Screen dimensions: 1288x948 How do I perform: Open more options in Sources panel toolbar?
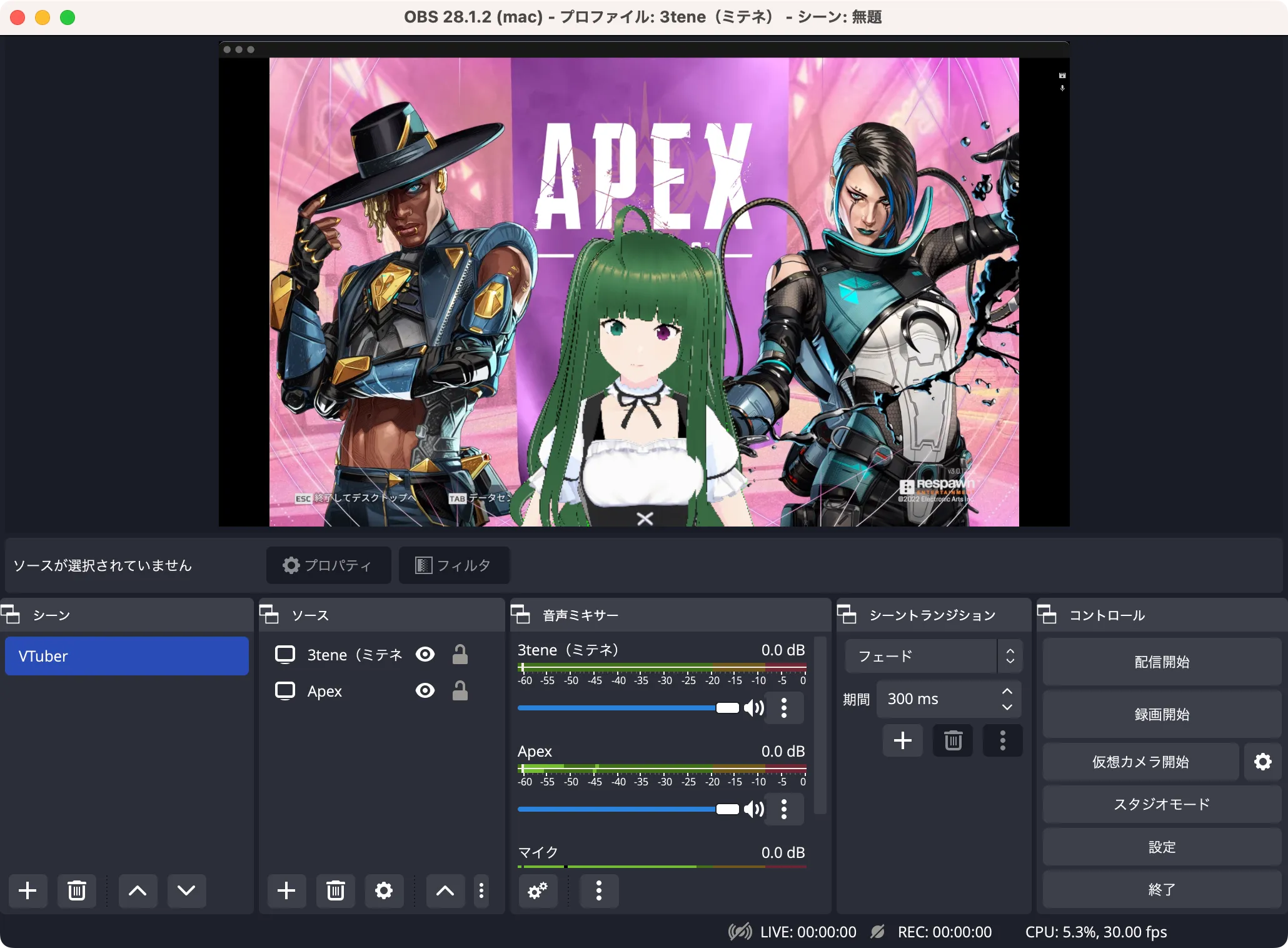[481, 890]
